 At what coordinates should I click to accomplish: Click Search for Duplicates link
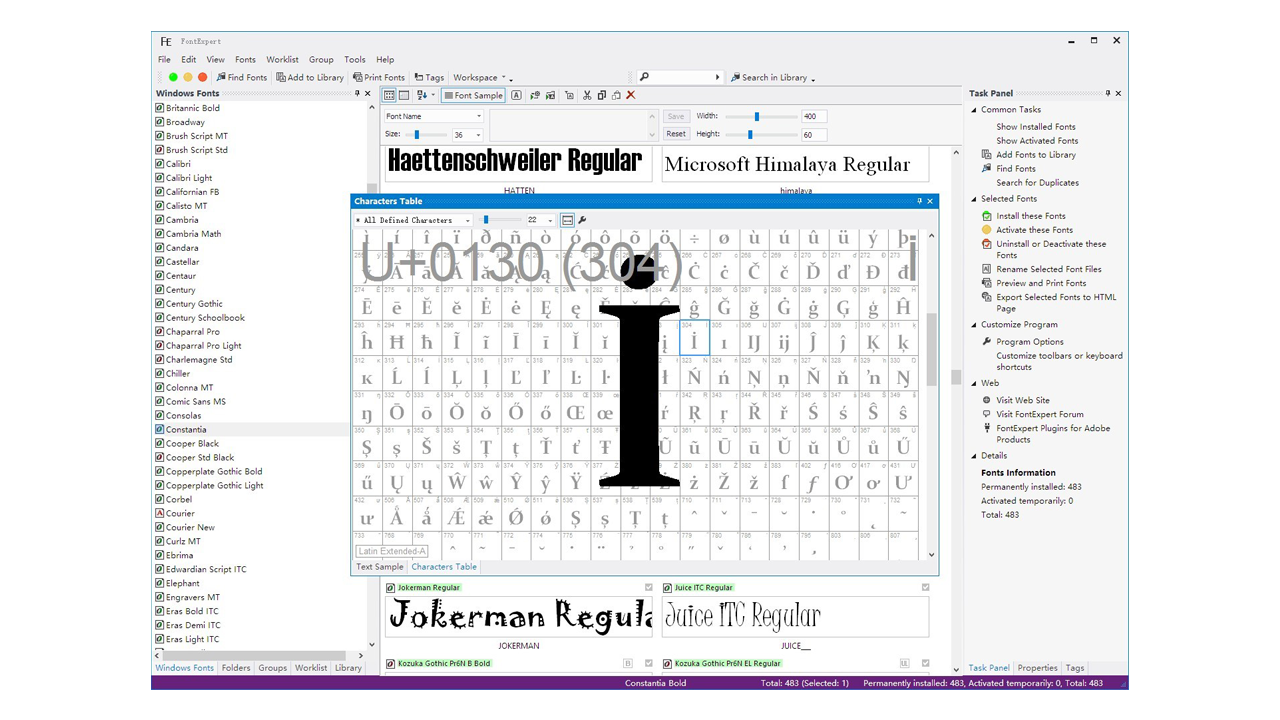click(x=1037, y=183)
